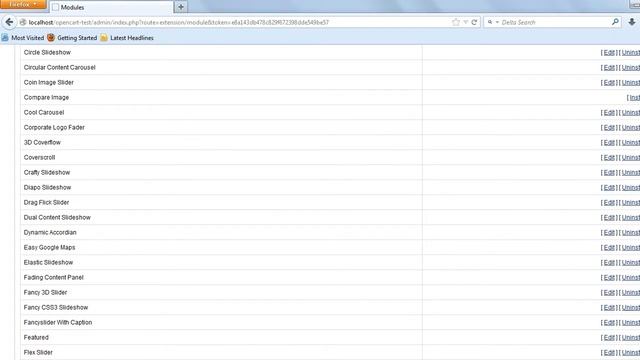The height and width of the screenshot is (360, 640).
Task: Uninstall the Featured module
Action: pyautogui.click(x=631, y=338)
